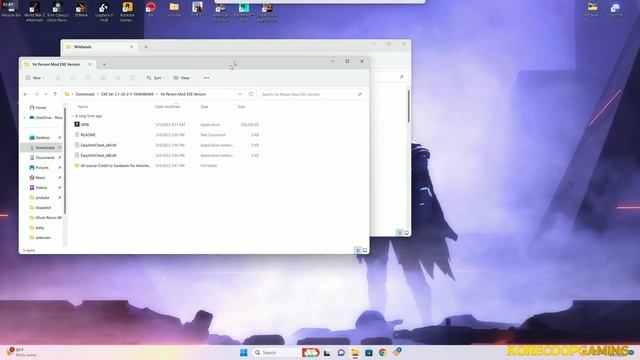Select the EXE Ver 2.1 breadcrumb segment
The image size is (640, 360).
[x=127, y=94]
